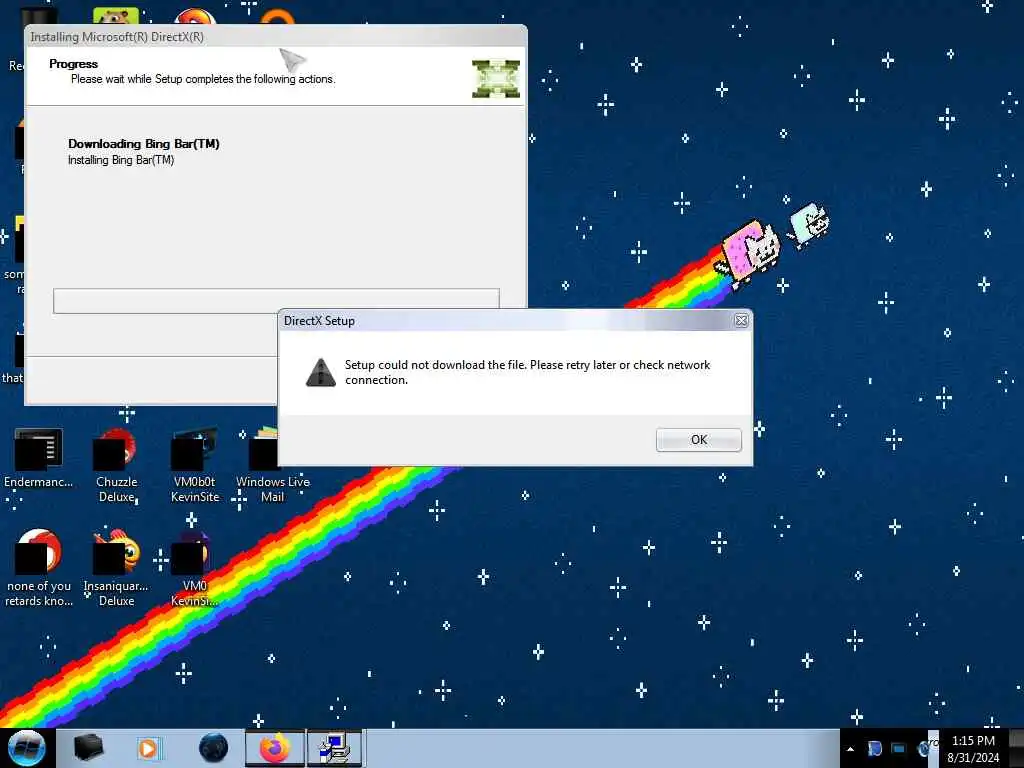The image size is (1024, 768).
Task: Open the VM0b0t KevinSite desktop icon
Action: click(x=195, y=465)
